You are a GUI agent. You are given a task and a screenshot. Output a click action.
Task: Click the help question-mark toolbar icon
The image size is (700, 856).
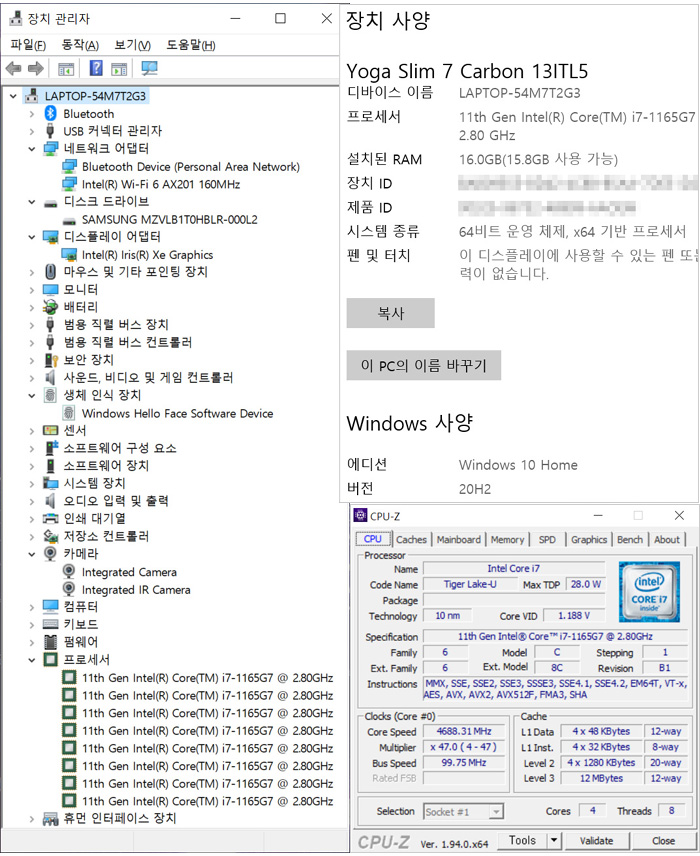[96, 68]
